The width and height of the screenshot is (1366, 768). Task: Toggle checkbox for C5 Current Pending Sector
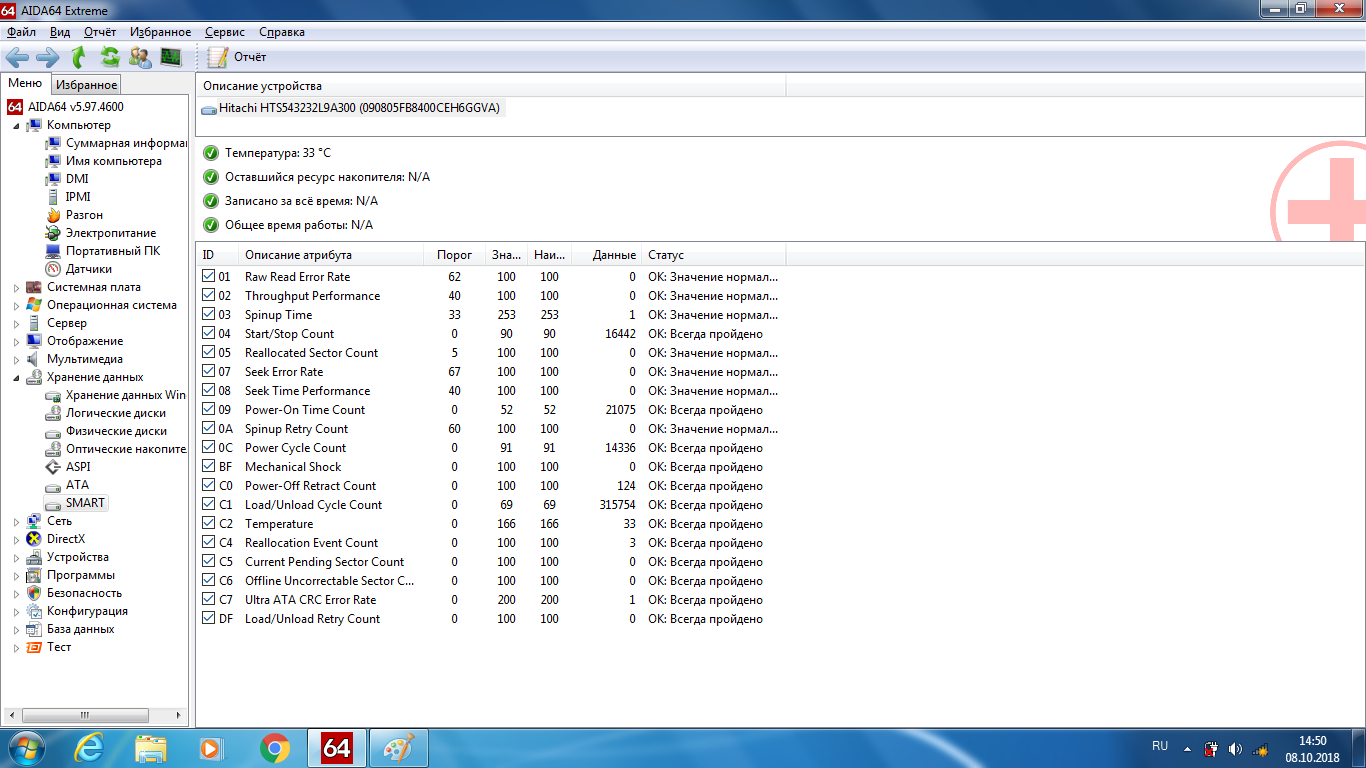pos(208,561)
